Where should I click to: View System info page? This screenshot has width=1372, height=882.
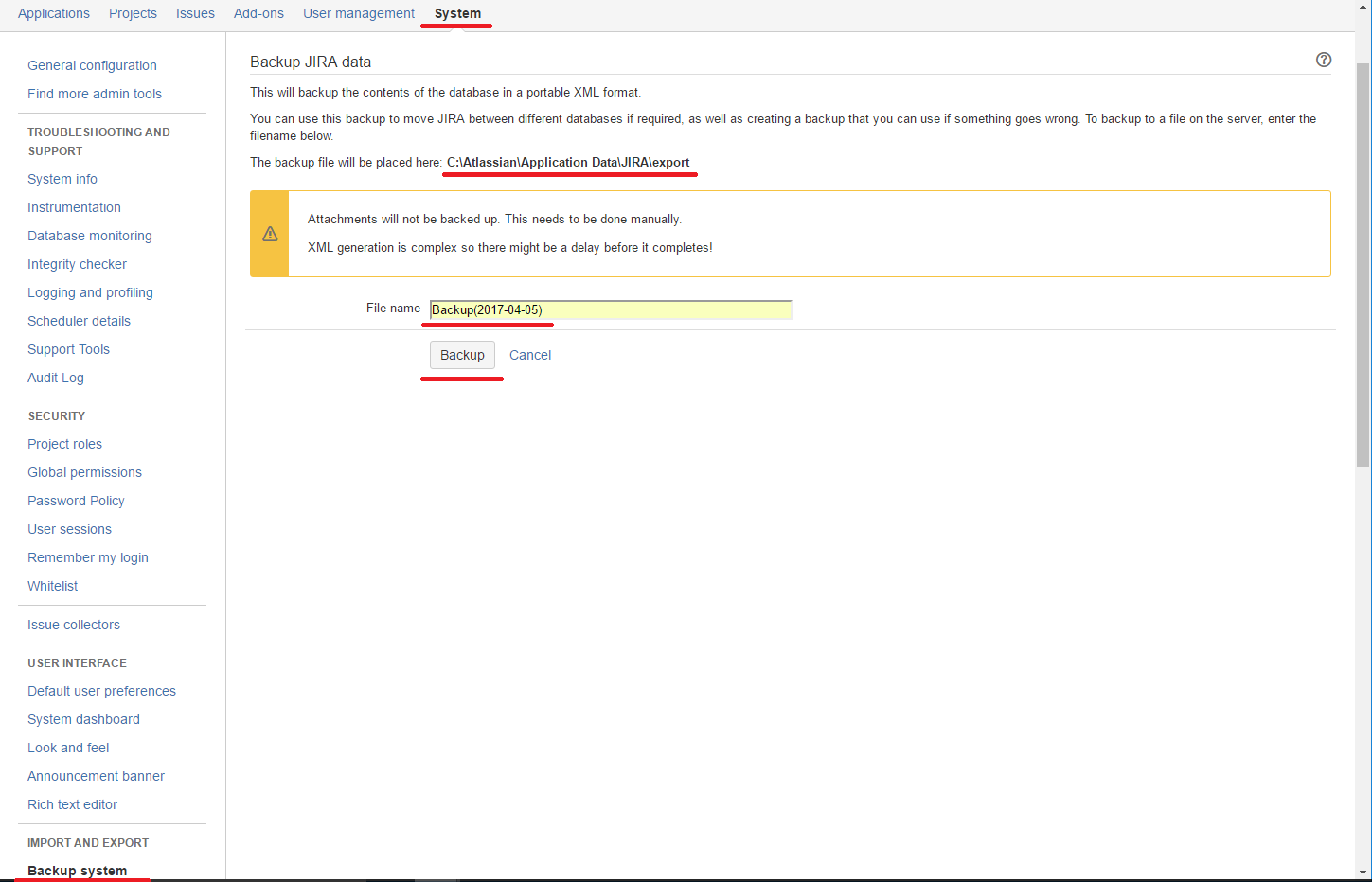(62, 179)
